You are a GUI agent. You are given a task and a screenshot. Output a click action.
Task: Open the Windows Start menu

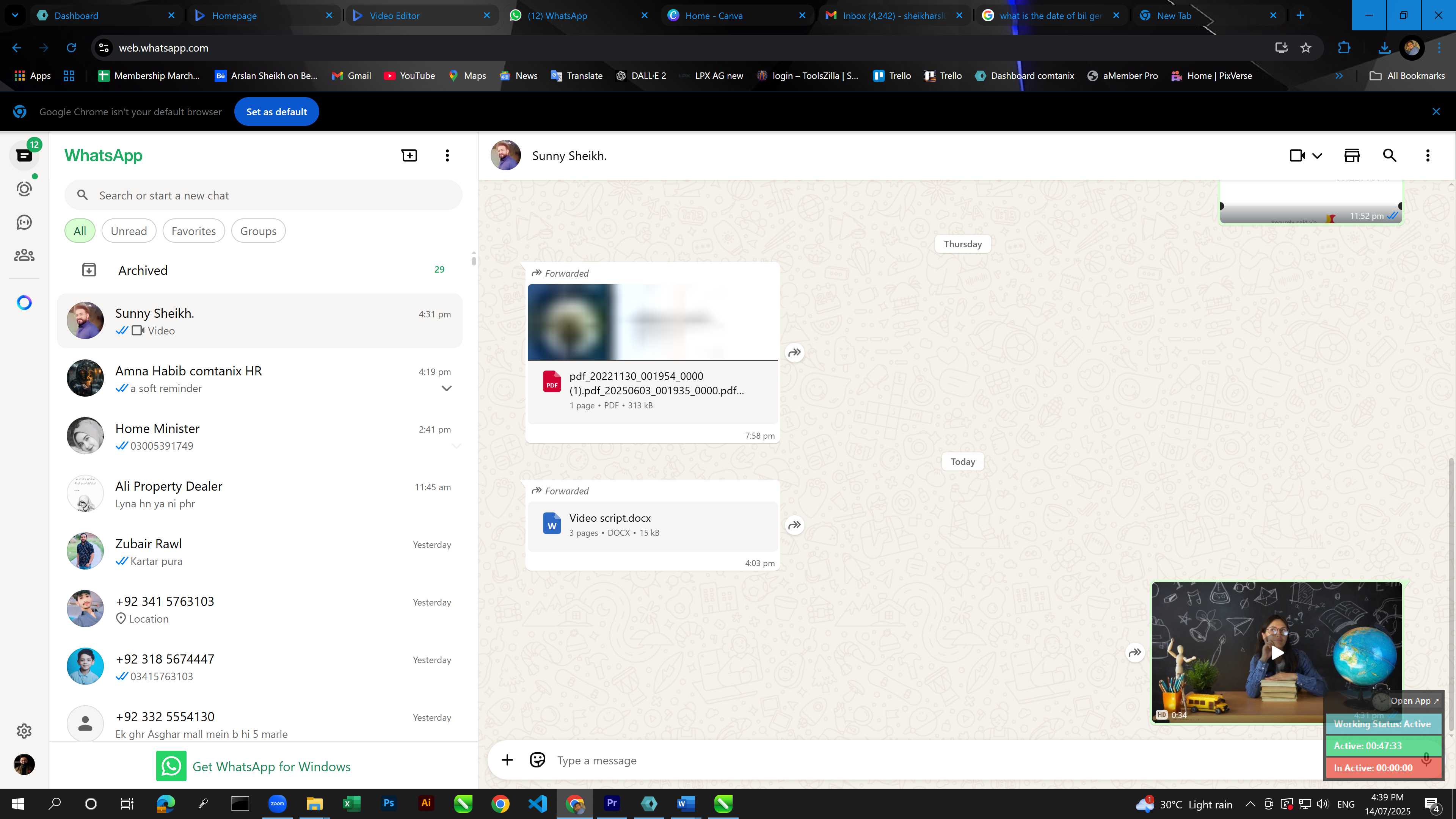click(18, 804)
